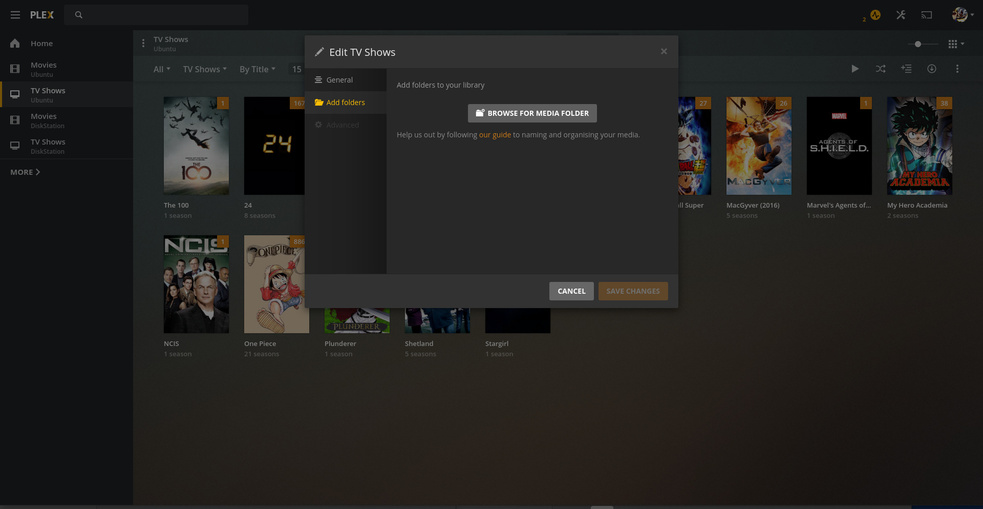Click the add to playlist icon
This screenshot has height=509, width=983.
pyautogui.click(x=906, y=69)
